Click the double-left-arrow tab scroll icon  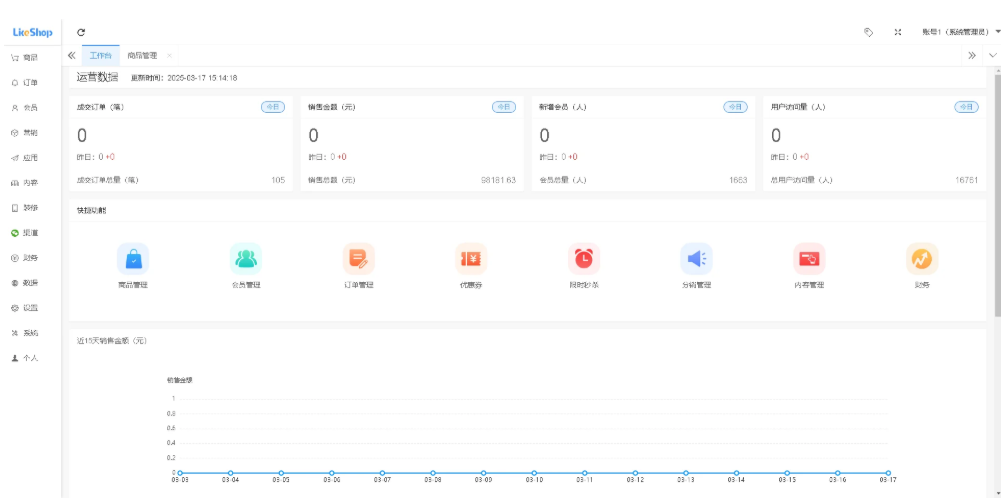coord(72,56)
